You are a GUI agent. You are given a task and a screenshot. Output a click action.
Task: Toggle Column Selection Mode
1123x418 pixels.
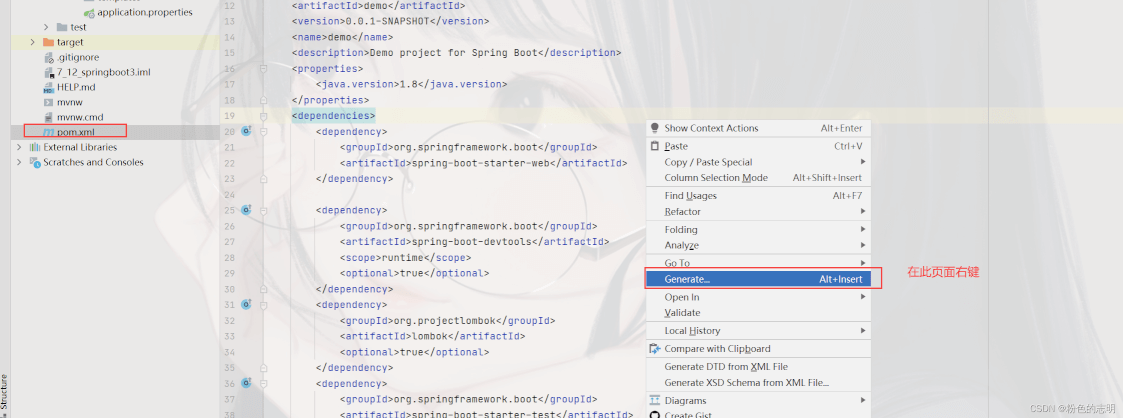coord(716,178)
